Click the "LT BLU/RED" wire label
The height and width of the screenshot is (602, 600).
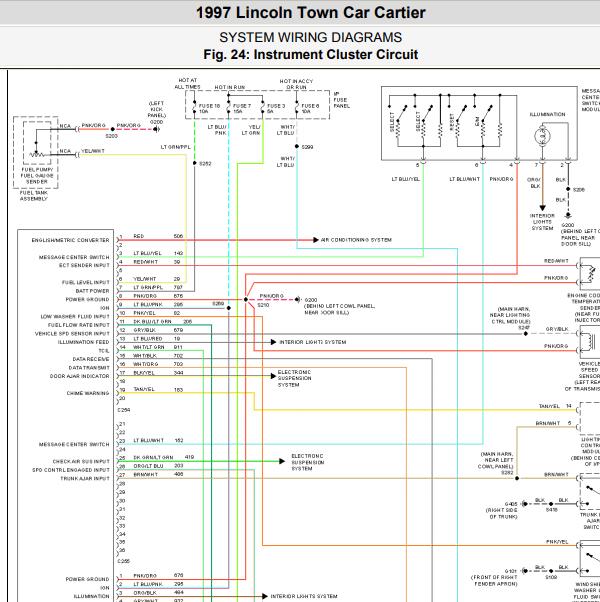pyautogui.click(x=147, y=339)
